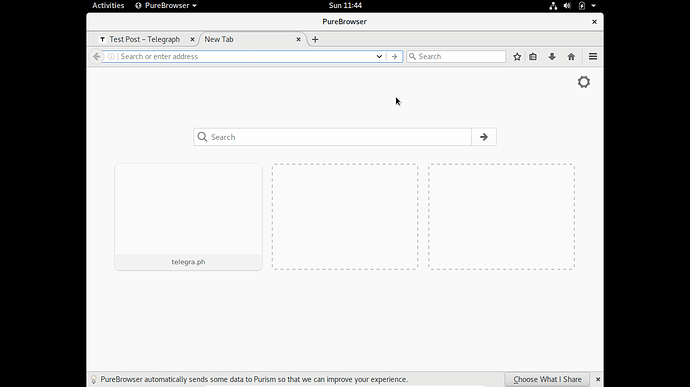Bookmark this page with the star icon
This screenshot has height=387, width=690.
coord(517,56)
